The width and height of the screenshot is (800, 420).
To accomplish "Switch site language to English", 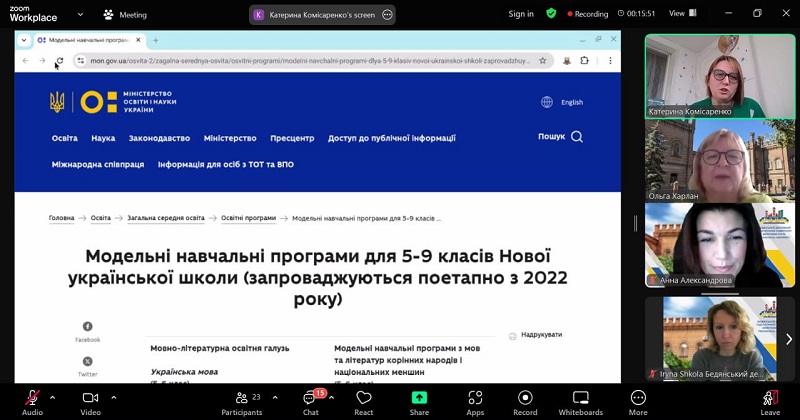I will 562,102.
